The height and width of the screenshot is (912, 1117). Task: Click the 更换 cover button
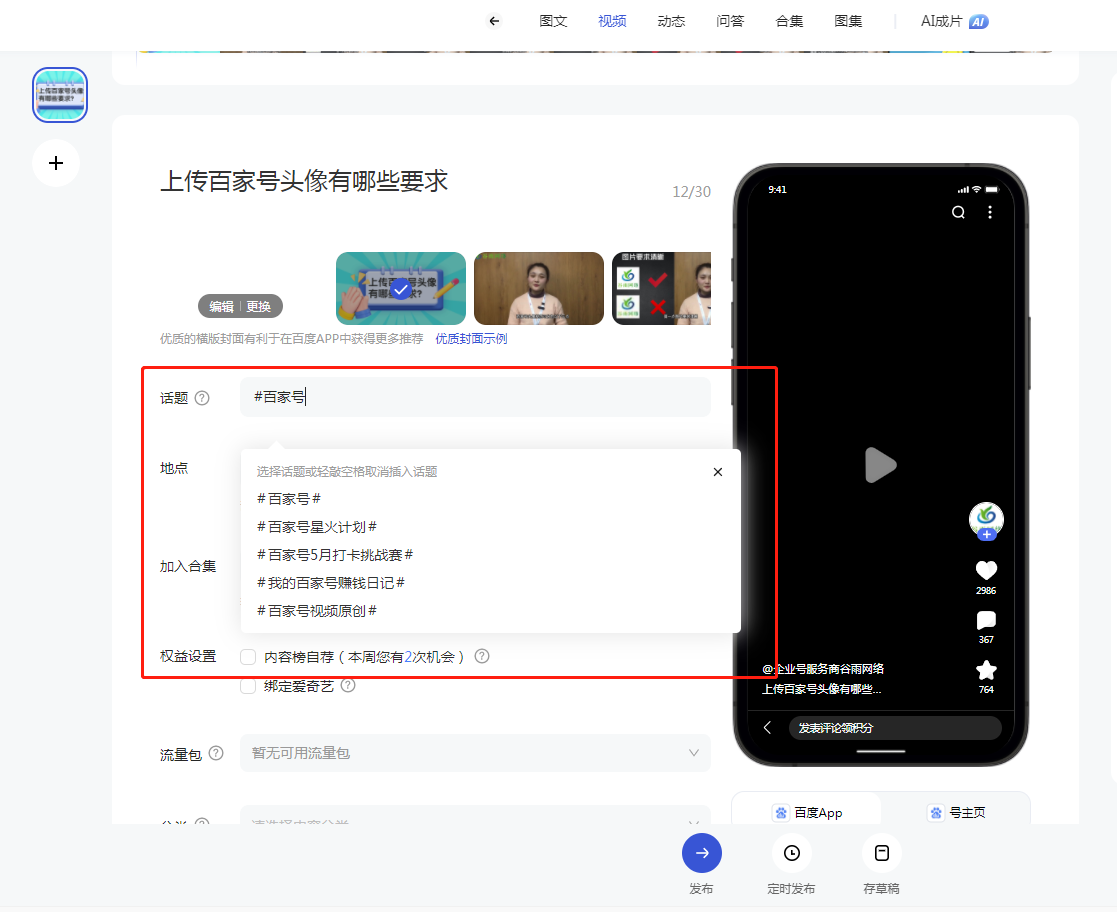(x=259, y=306)
